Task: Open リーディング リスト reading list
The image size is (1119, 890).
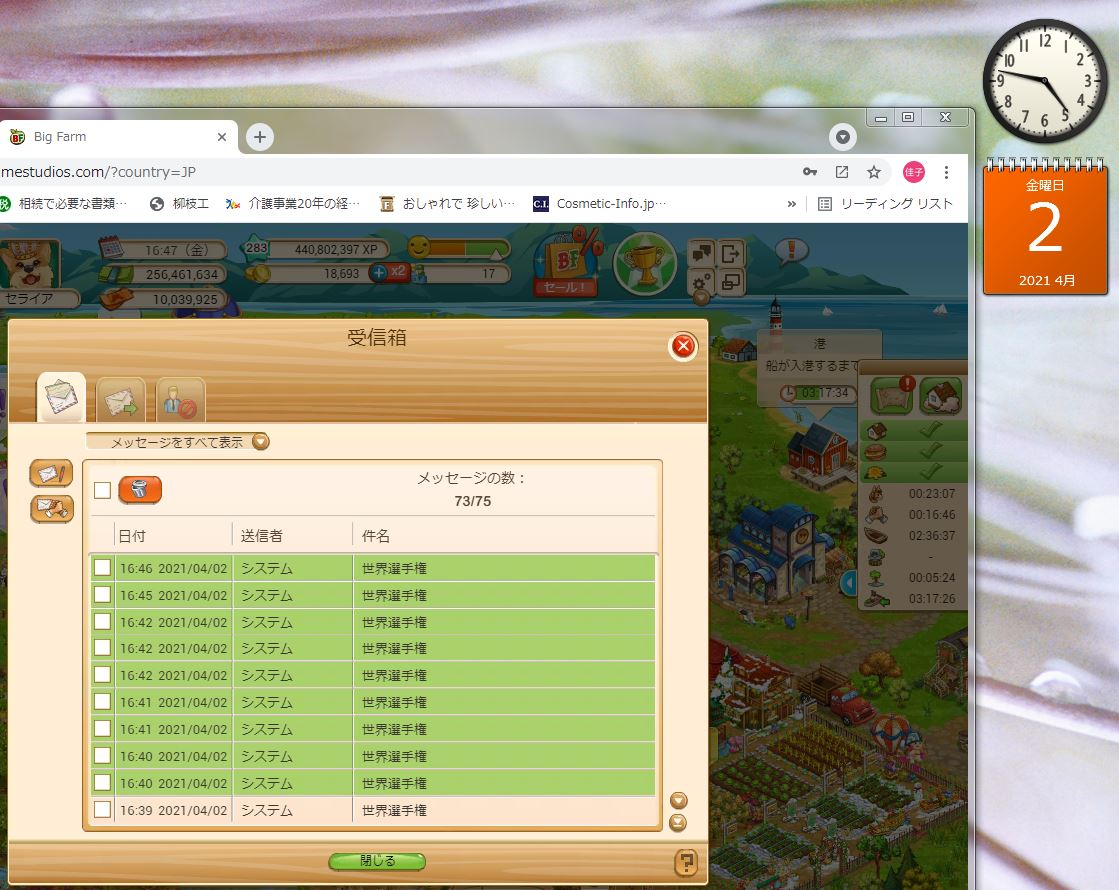Action: pyautogui.click(x=886, y=204)
